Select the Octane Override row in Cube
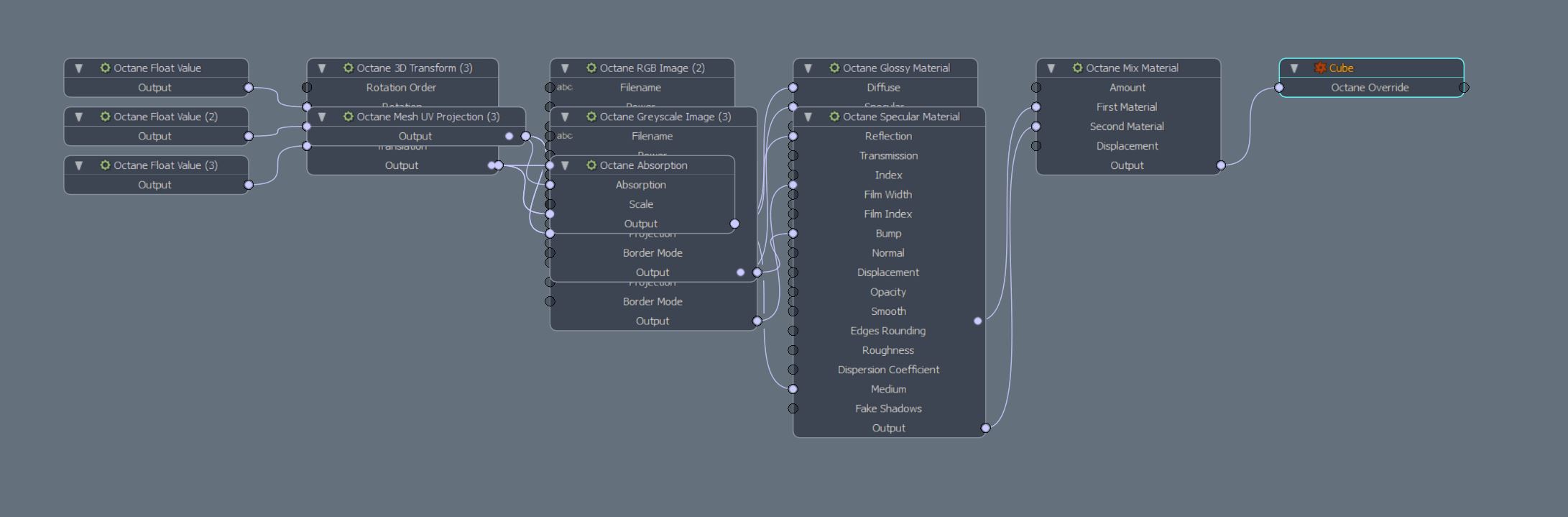This screenshot has height=517, width=1568. (x=1370, y=88)
